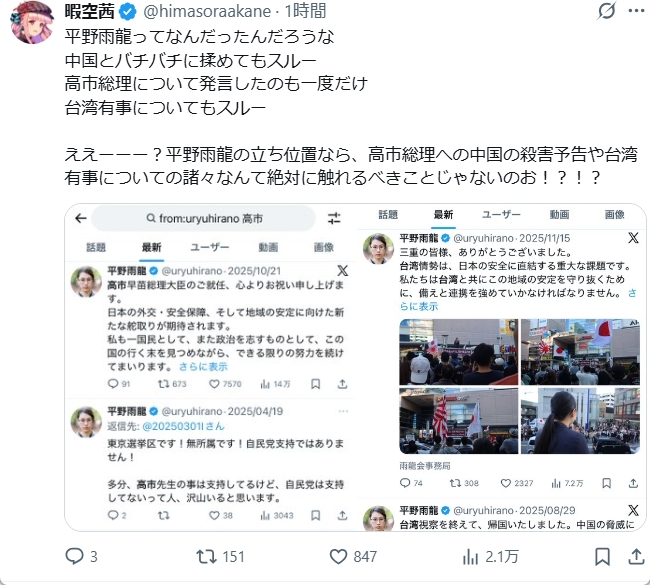Screen dimensions: 650x585
Task: View analytics showing 2.1万 views
Action: click(490, 556)
